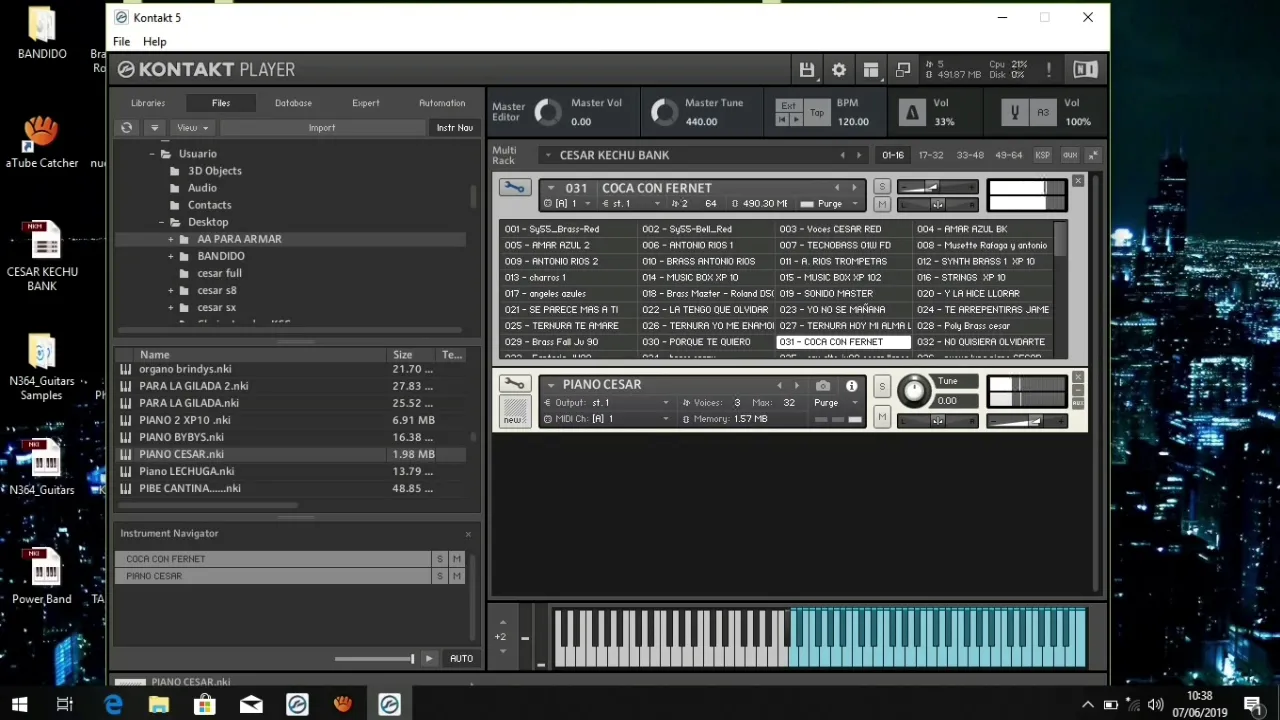Switch to rack page 17-32
Screen dimensions: 1280x720
pyautogui.click(x=931, y=155)
